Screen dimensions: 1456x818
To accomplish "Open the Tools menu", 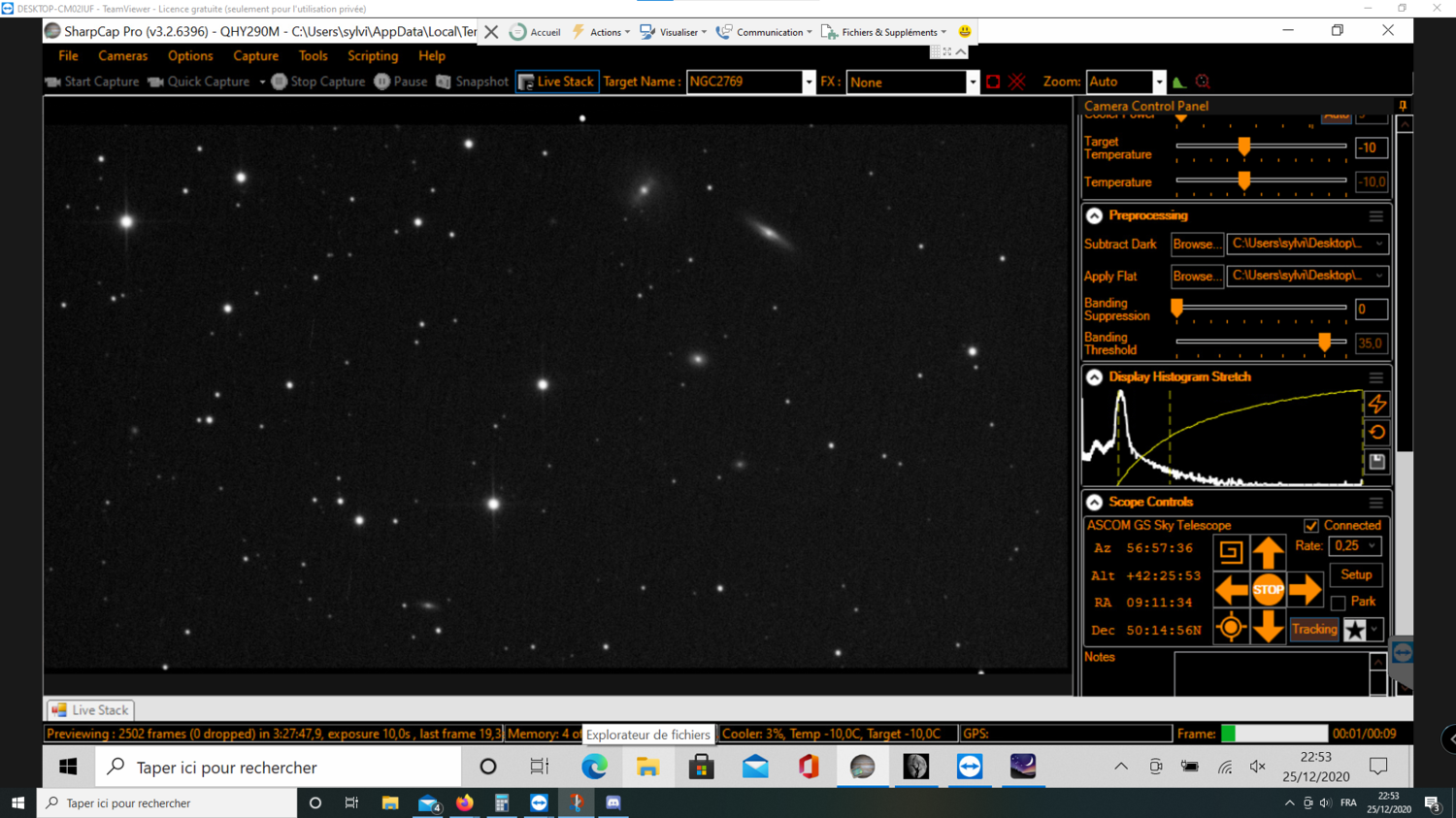I will [313, 56].
